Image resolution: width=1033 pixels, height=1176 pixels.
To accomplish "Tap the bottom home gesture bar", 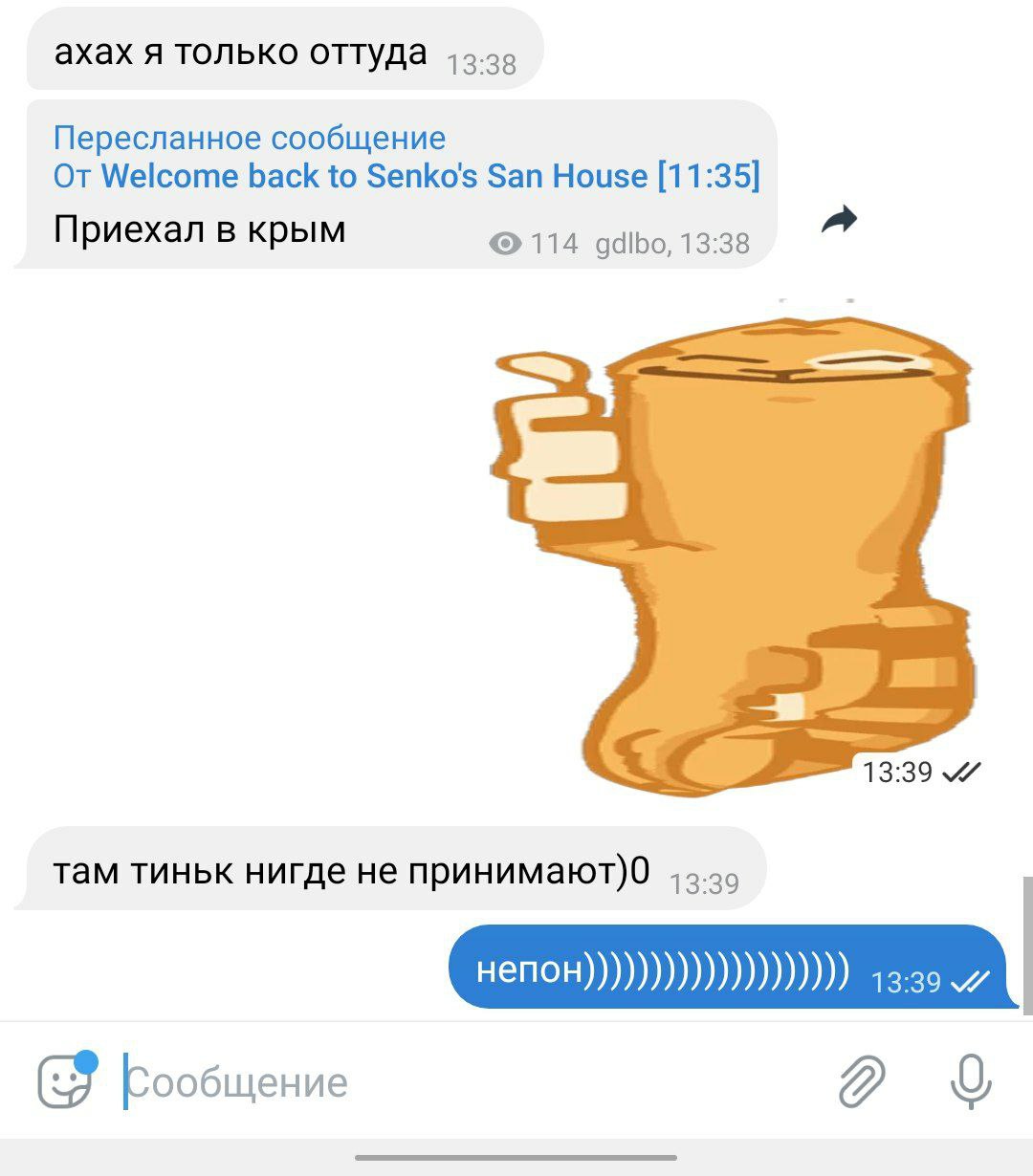I will click(516, 1158).
